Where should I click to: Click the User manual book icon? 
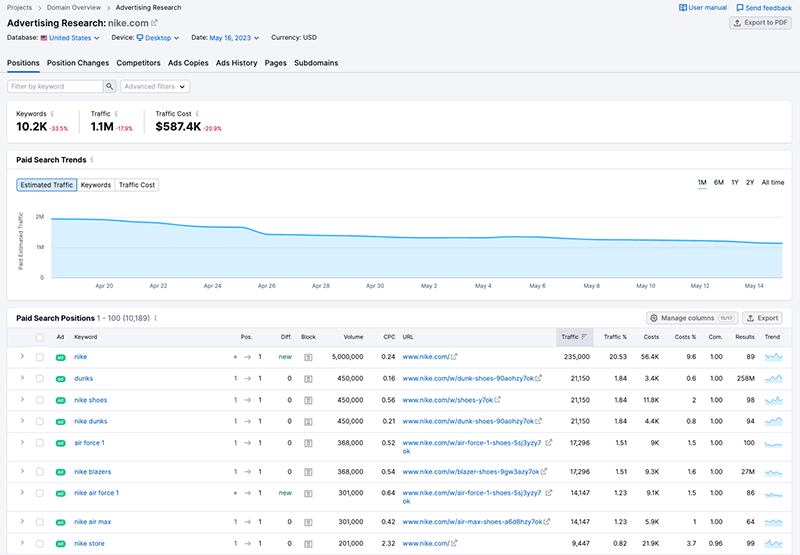point(683,8)
